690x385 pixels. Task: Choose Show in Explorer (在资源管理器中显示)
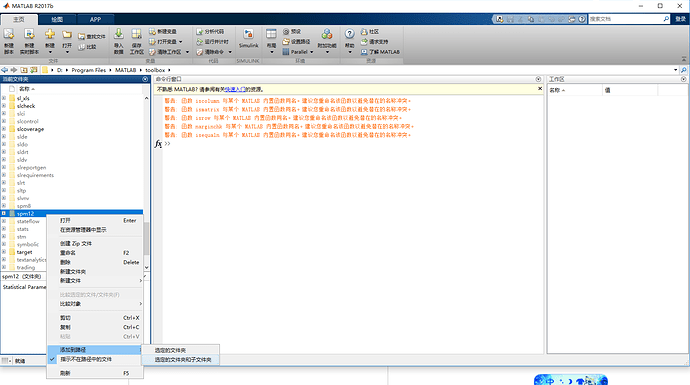pyautogui.click(x=95, y=230)
